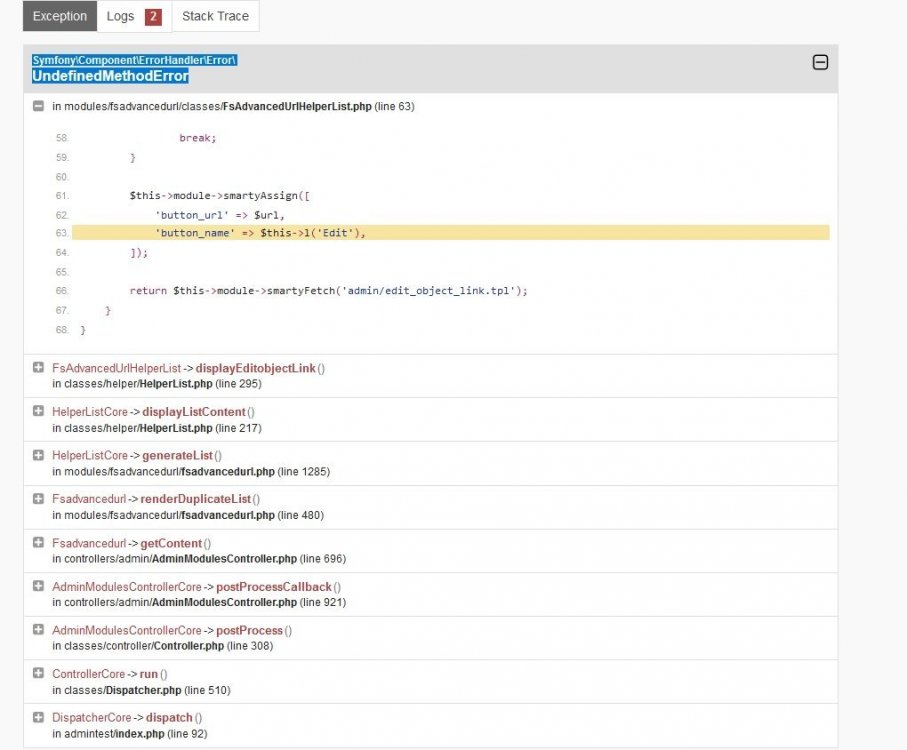Open the Stack Trace tab
The height and width of the screenshot is (750, 907).
[x=215, y=16]
